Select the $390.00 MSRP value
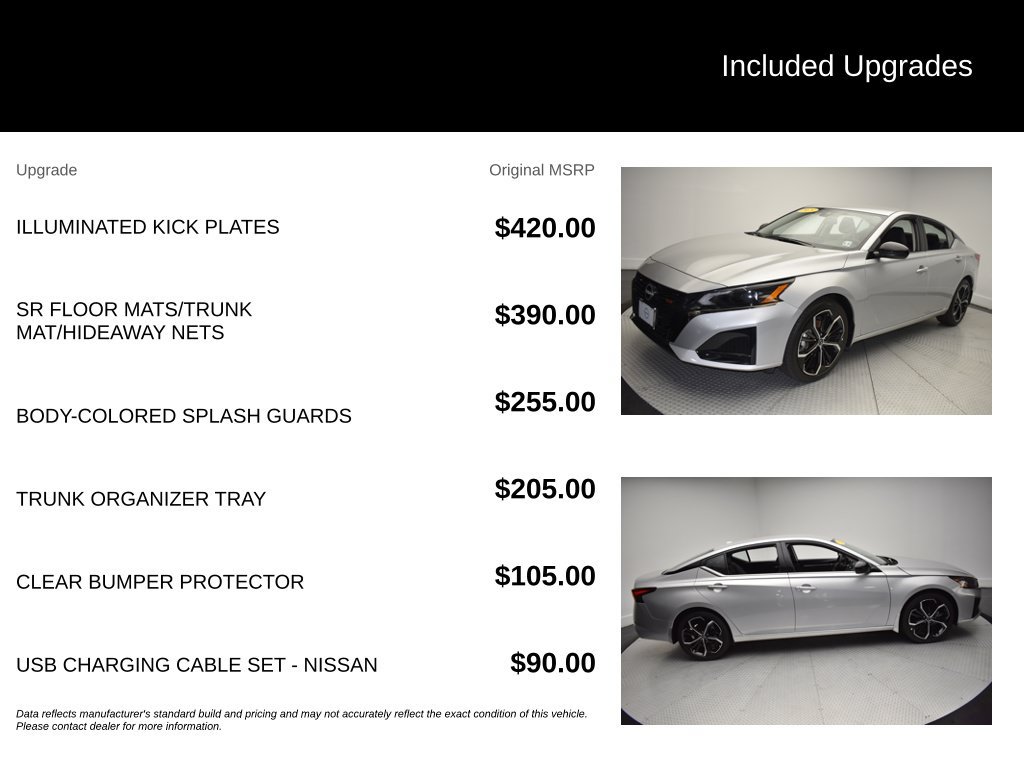The width and height of the screenshot is (1024, 768). (x=545, y=315)
